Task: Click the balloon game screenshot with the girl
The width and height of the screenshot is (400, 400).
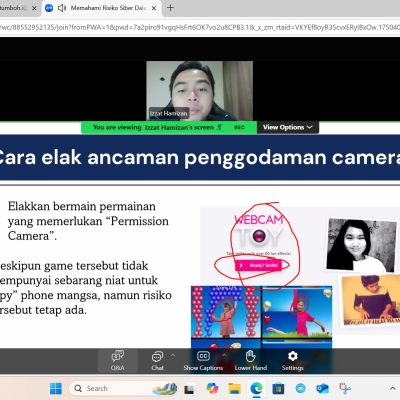Action: coord(225,312)
